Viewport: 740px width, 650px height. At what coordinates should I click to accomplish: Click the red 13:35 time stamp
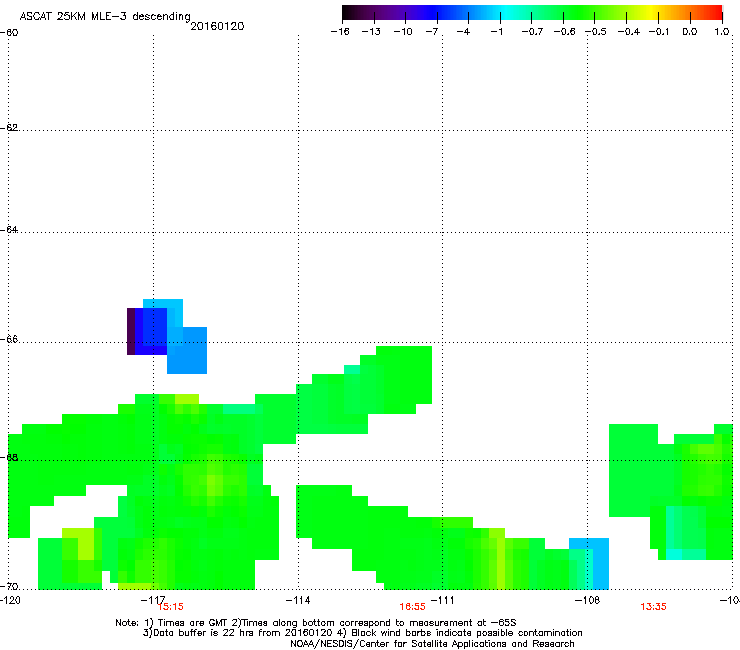pos(654,607)
